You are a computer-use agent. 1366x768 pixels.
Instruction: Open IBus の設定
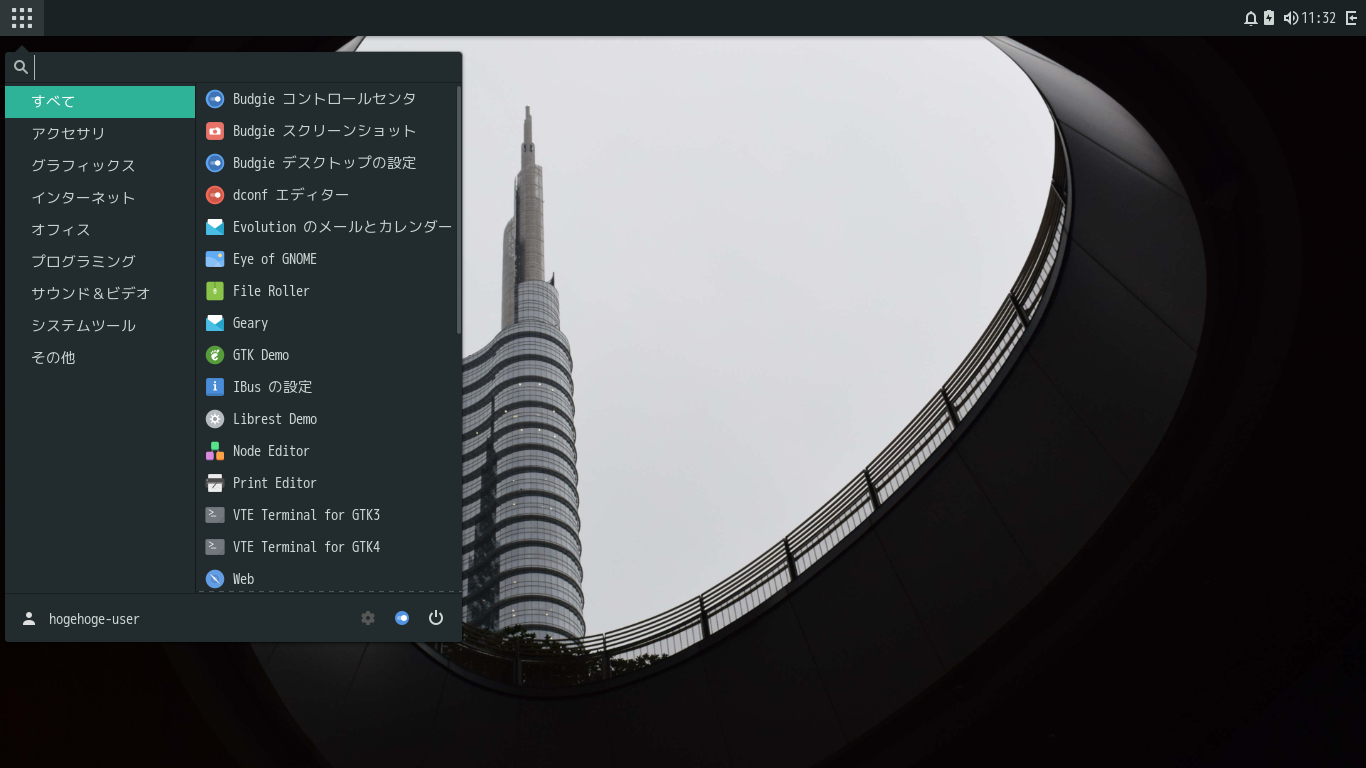point(328,387)
